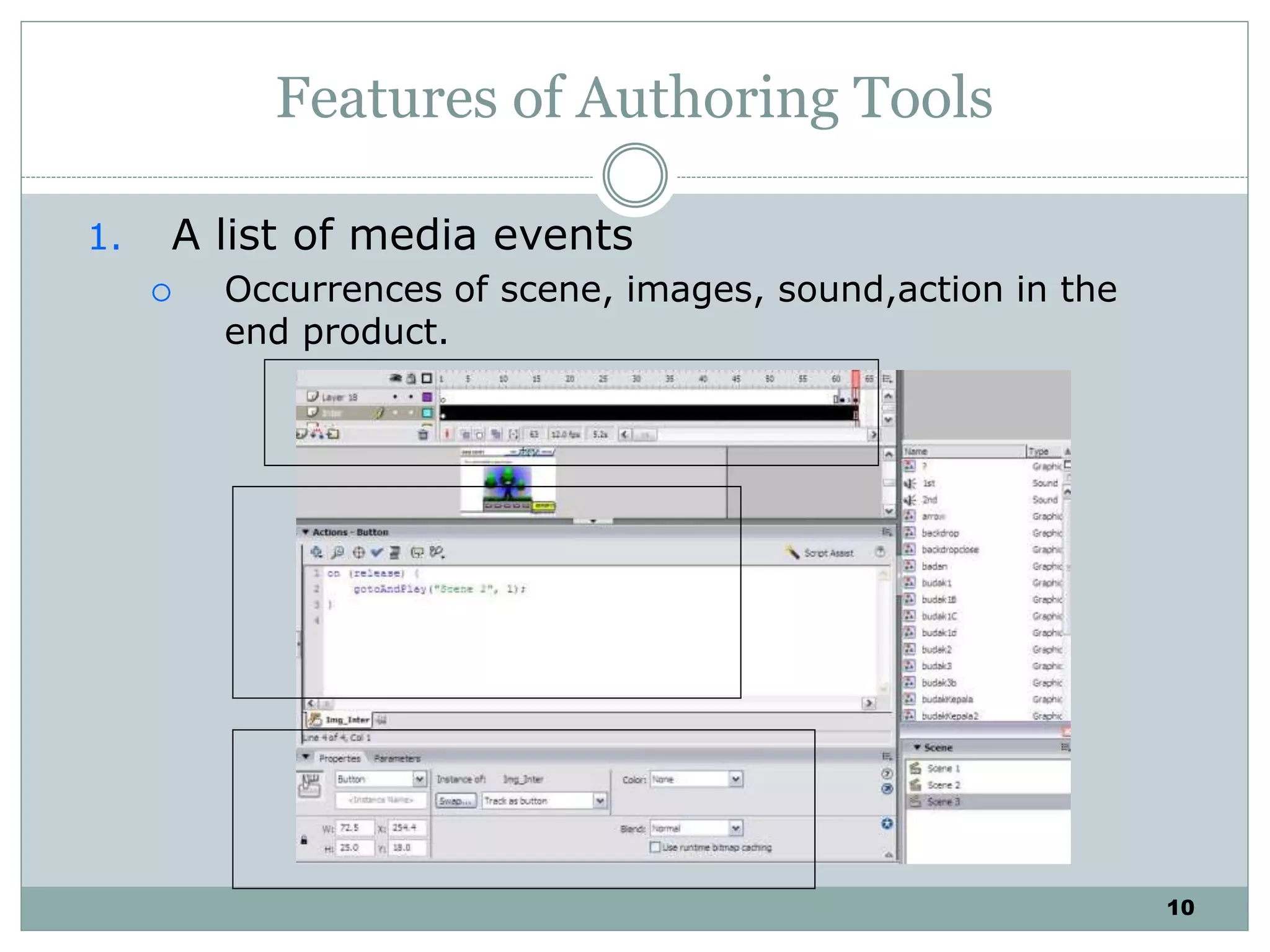1270x952 pixels.
Task: Click the X position field showing 254.4
Action: click(407, 827)
